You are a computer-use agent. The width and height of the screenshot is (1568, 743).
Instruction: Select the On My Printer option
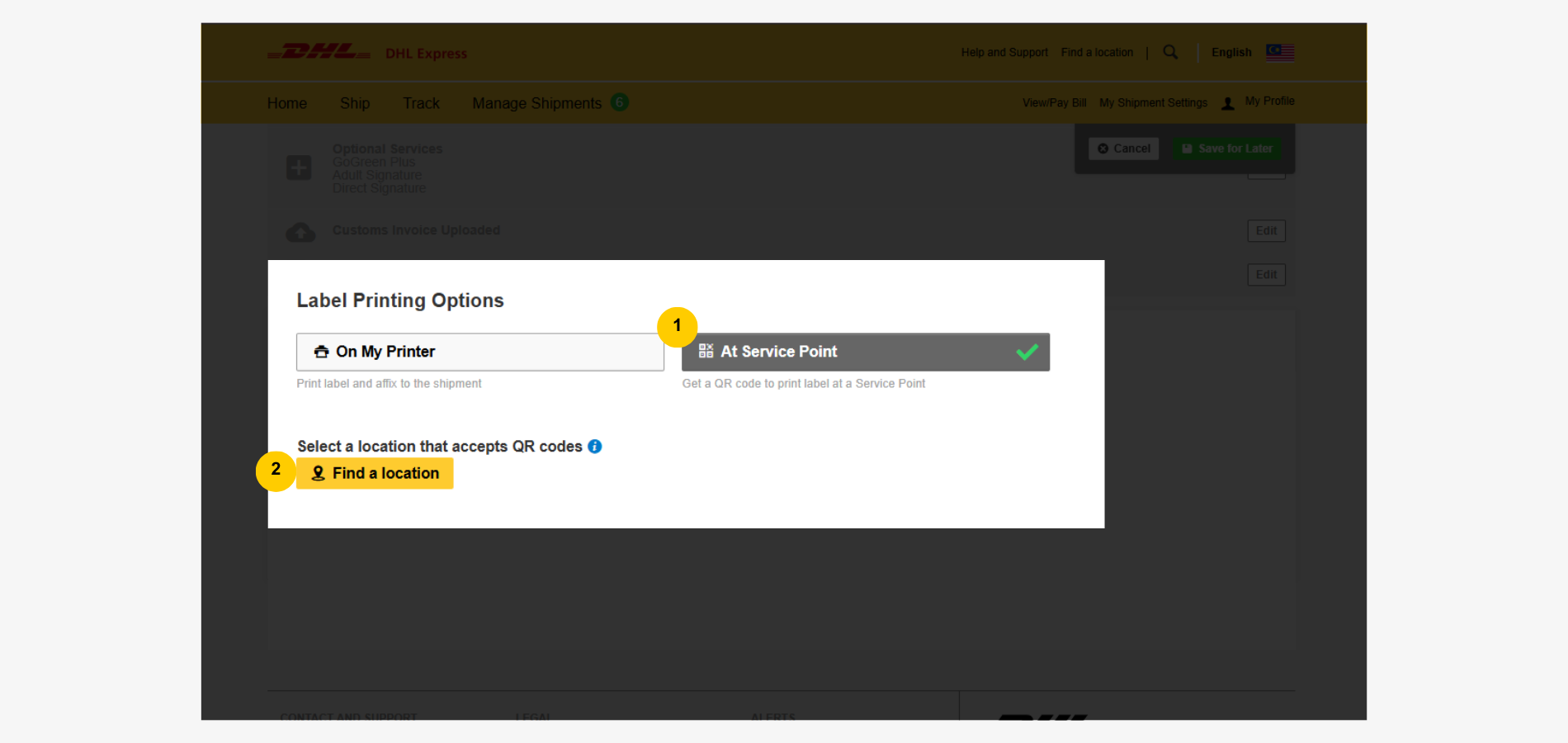[480, 352]
